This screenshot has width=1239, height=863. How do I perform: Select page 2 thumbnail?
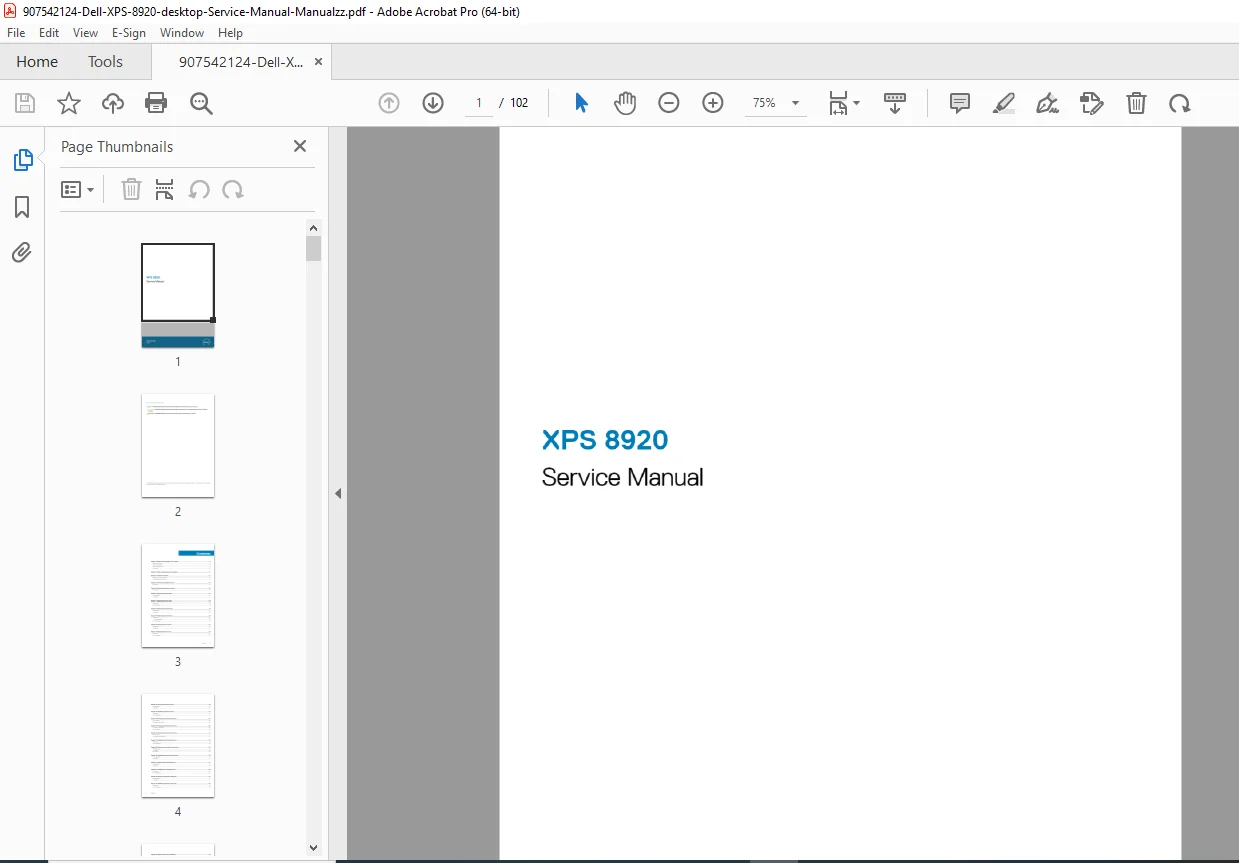178,445
